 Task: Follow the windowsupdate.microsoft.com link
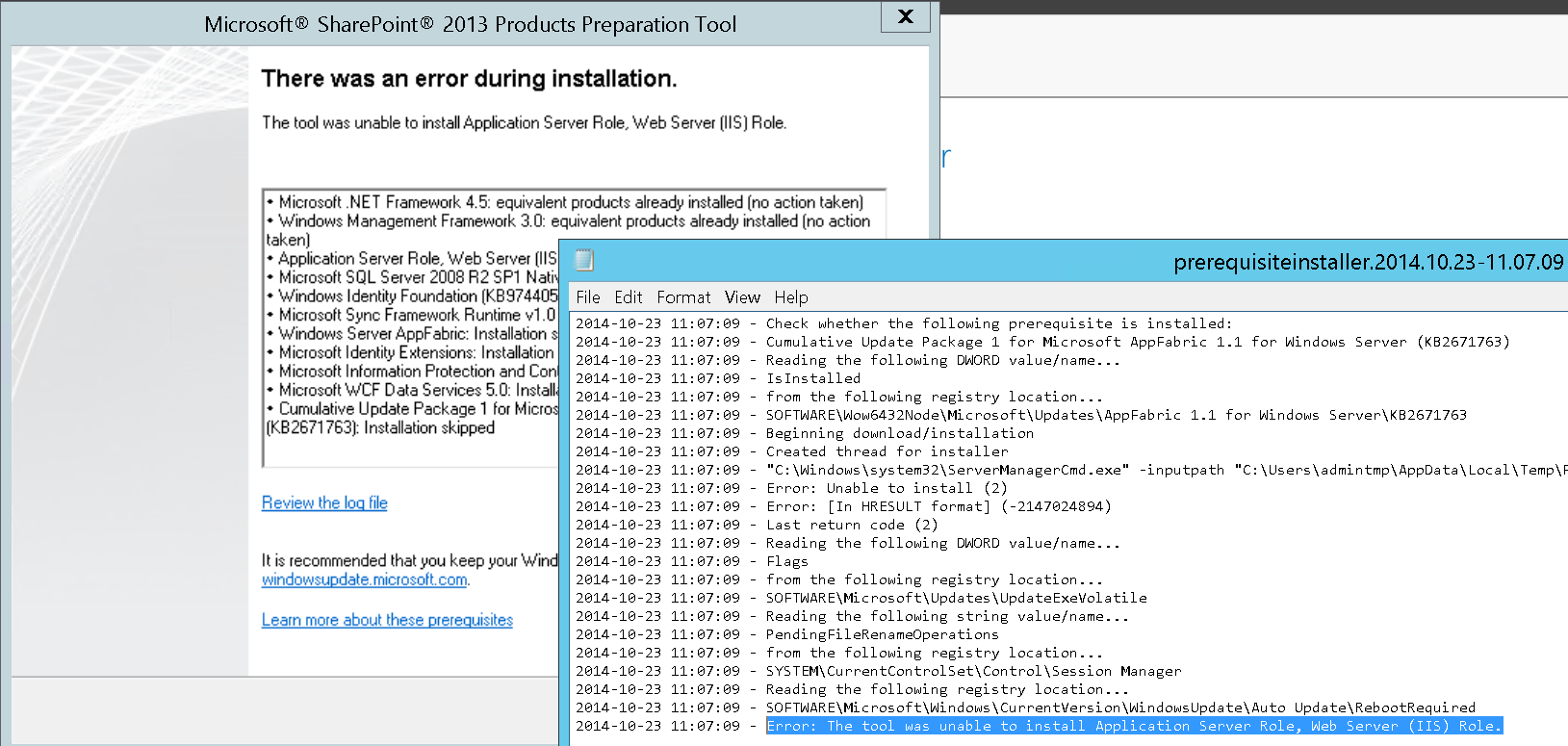tap(365, 579)
